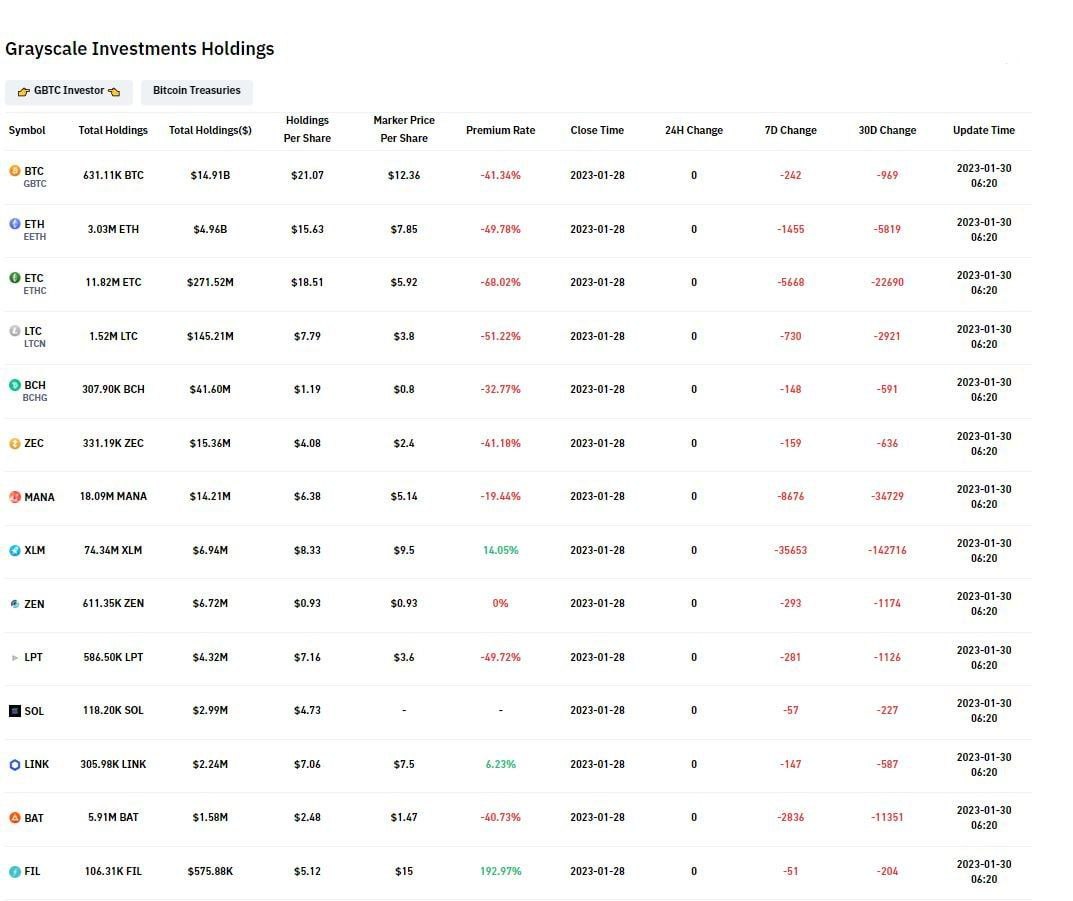Select the '-68.02%' premium rate for ETC
Viewport: 1073px width, 901px height.
coord(500,282)
